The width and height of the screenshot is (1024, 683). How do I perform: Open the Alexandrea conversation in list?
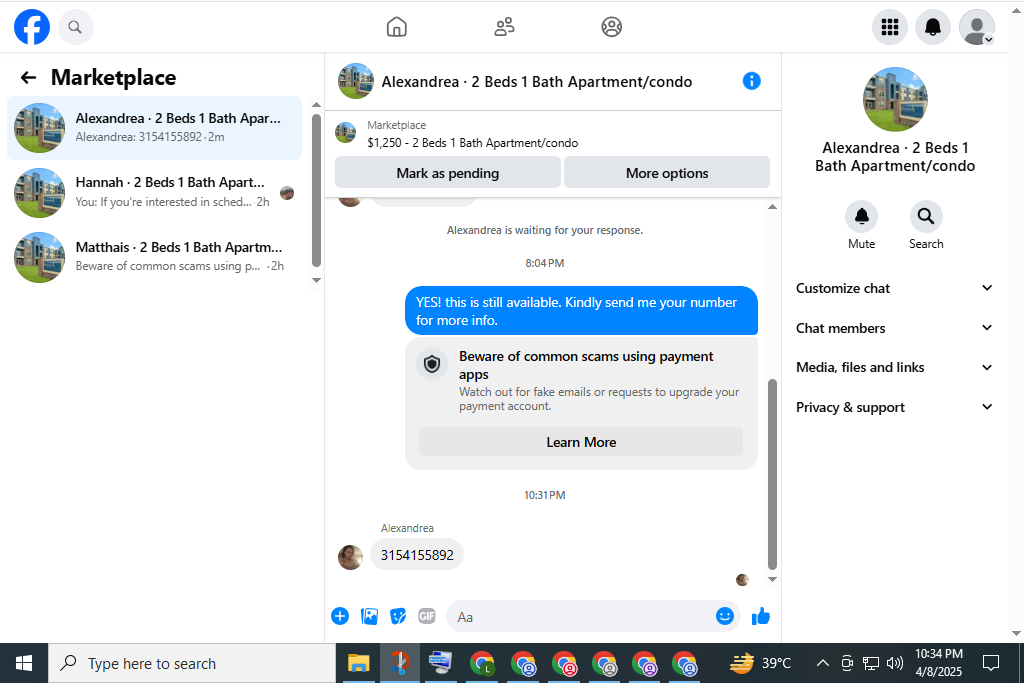pos(155,128)
